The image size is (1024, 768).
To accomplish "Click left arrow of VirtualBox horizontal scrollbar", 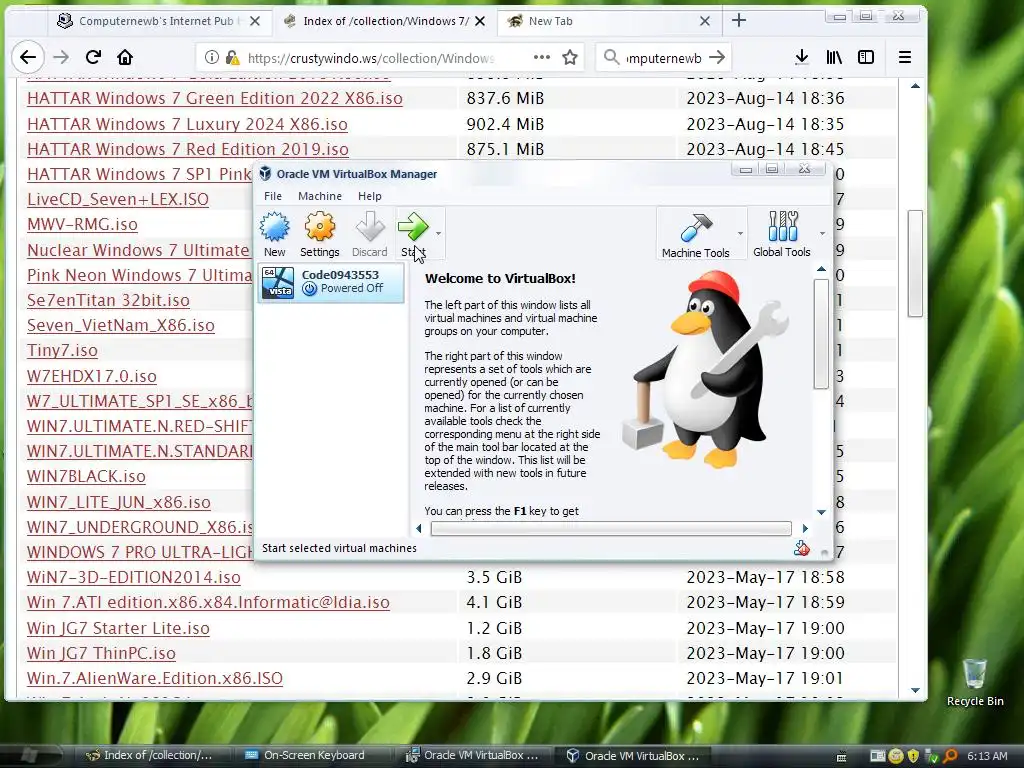I will click(419, 528).
